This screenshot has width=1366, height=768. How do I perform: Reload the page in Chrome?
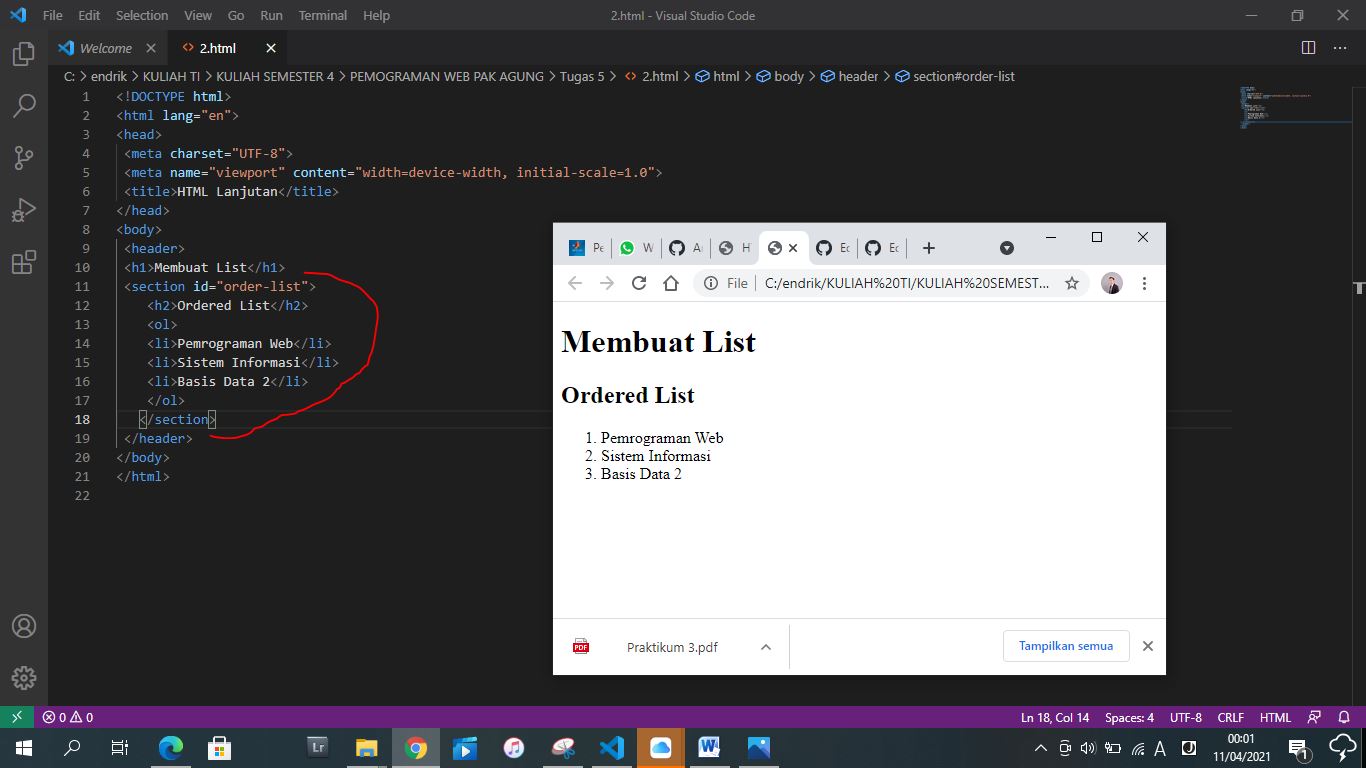[x=639, y=283]
